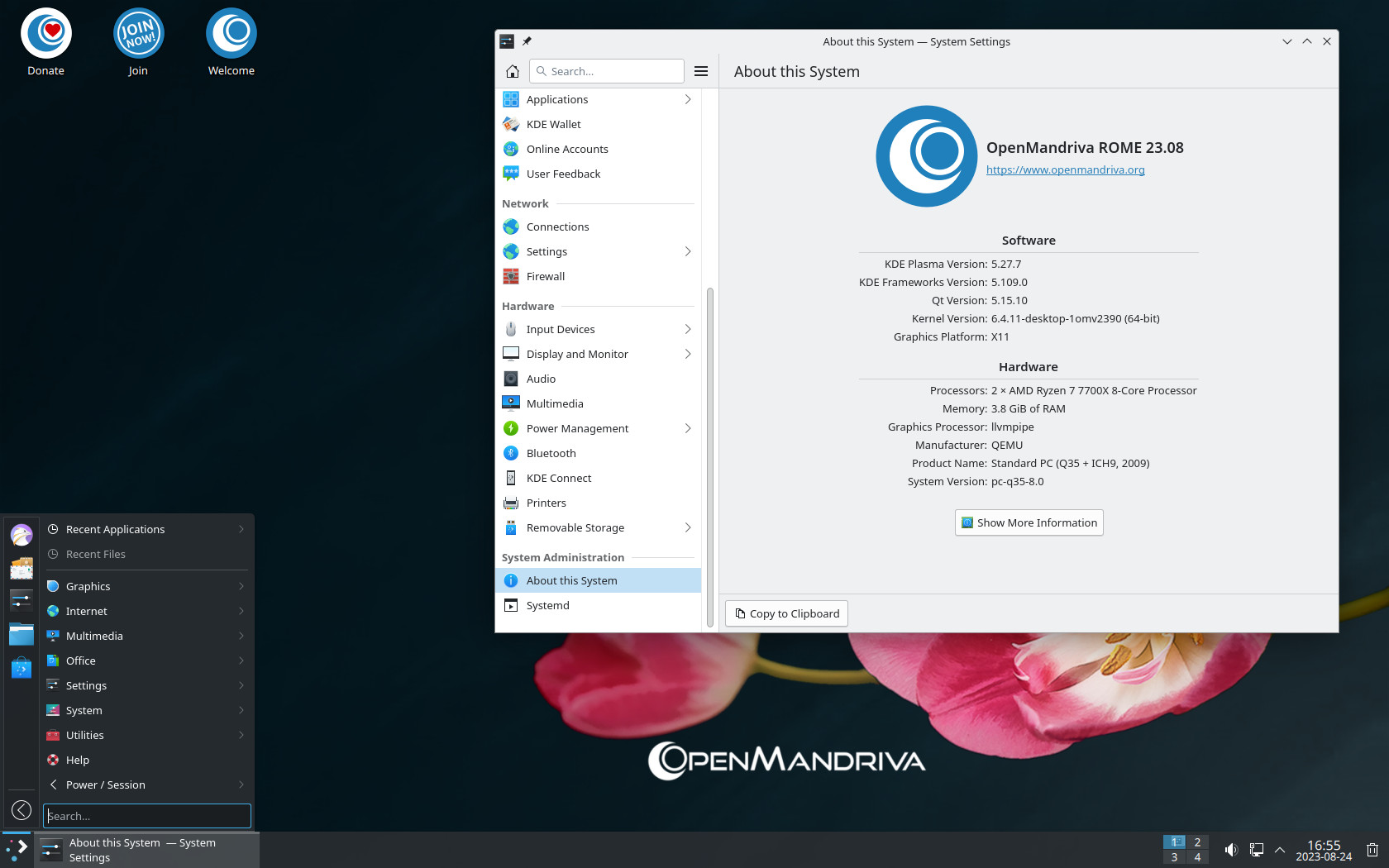This screenshot has width=1389, height=868.
Task: Open the file manager favorite in launcher
Action: (x=21, y=634)
